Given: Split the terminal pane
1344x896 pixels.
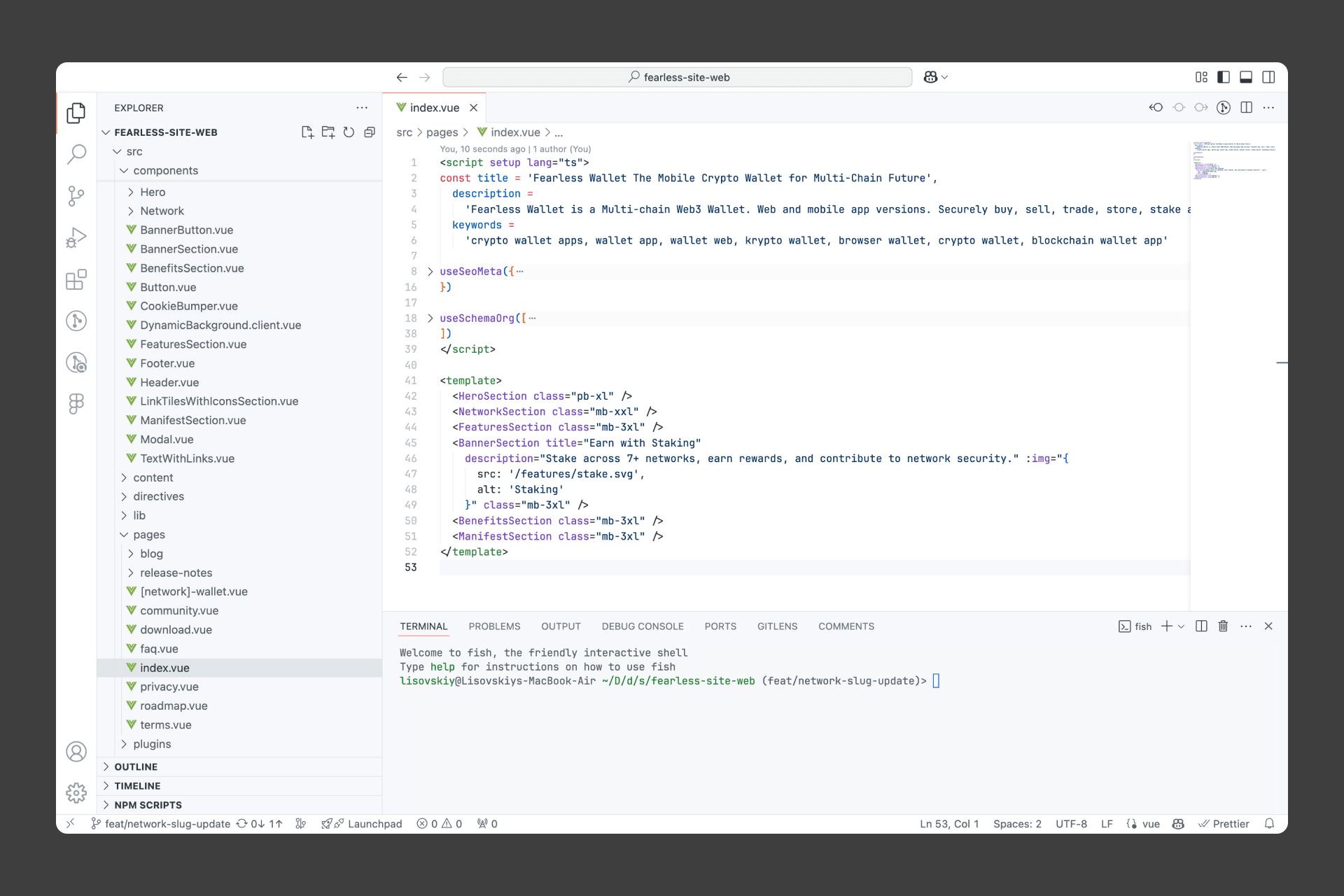Looking at the screenshot, I should click(x=1201, y=626).
